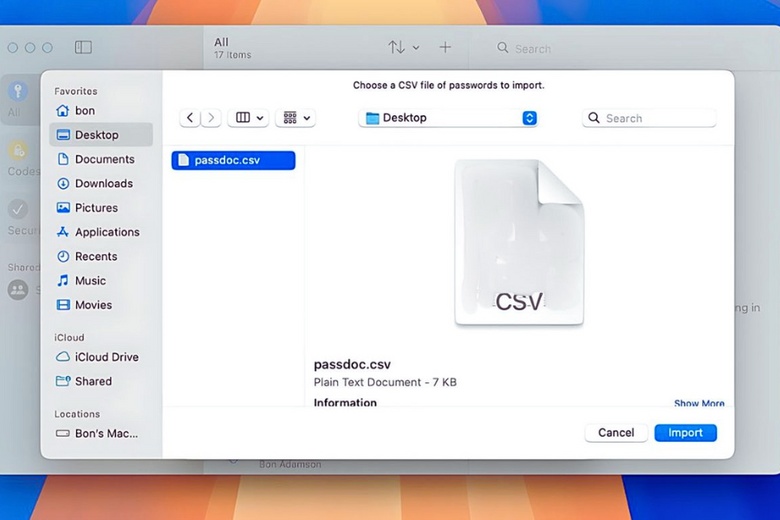Screen dimensions: 780x520
Task: Select Security checkmark icon in Passwords sidebar
Action: click(18, 209)
